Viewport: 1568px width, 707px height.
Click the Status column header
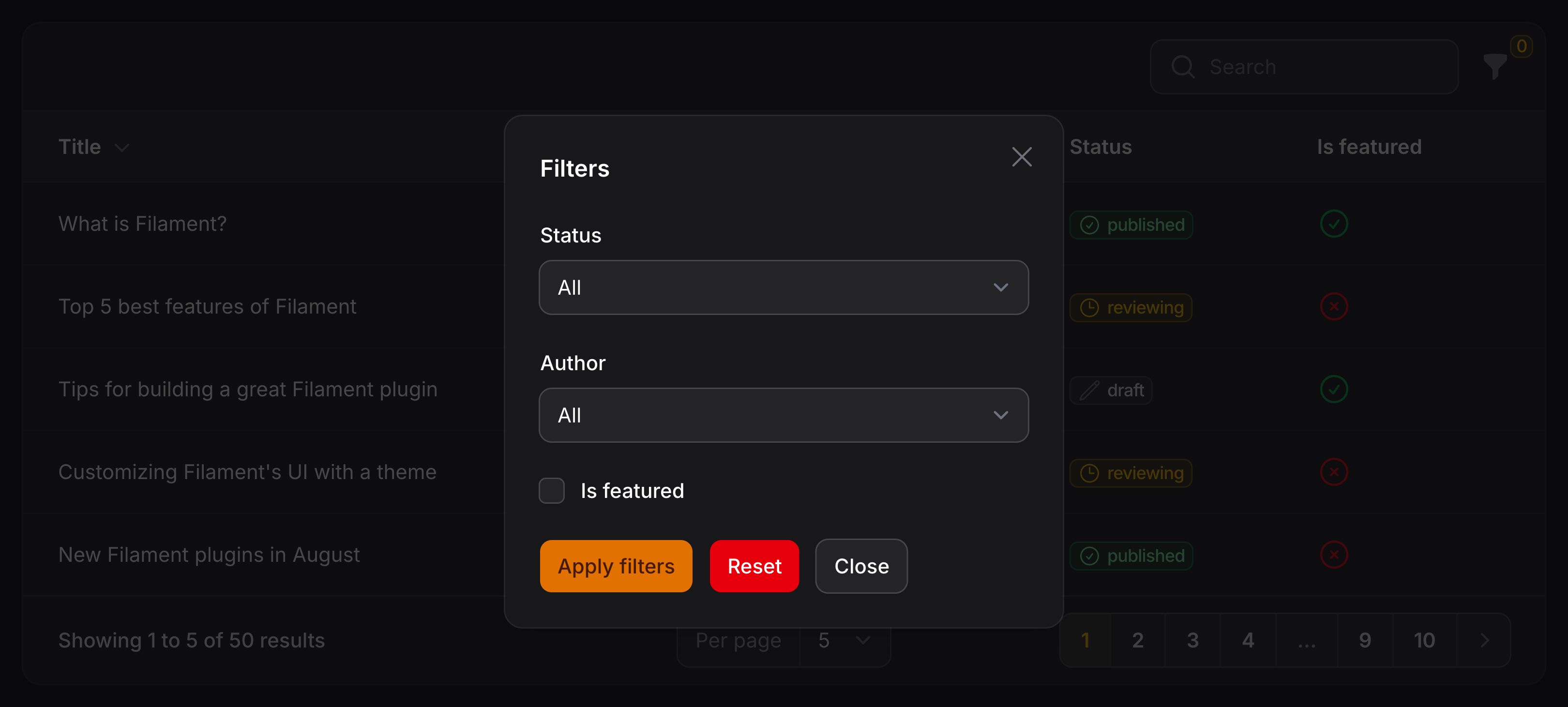point(1101,147)
